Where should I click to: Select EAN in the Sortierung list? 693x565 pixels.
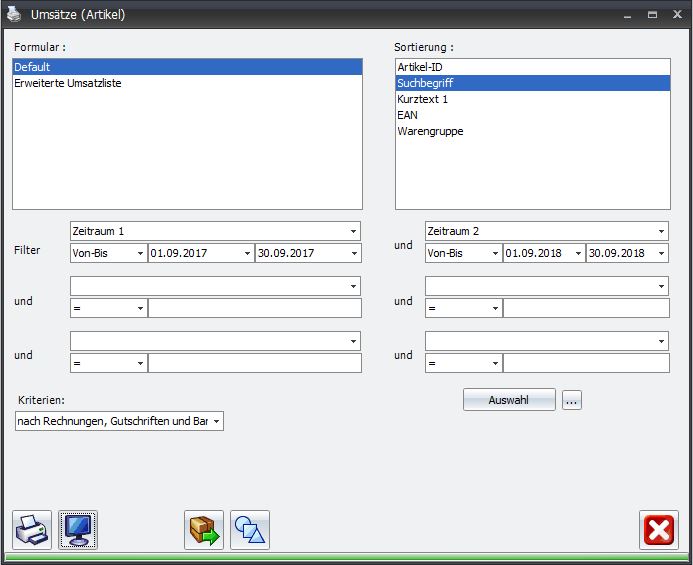click(x=407, y=115)
